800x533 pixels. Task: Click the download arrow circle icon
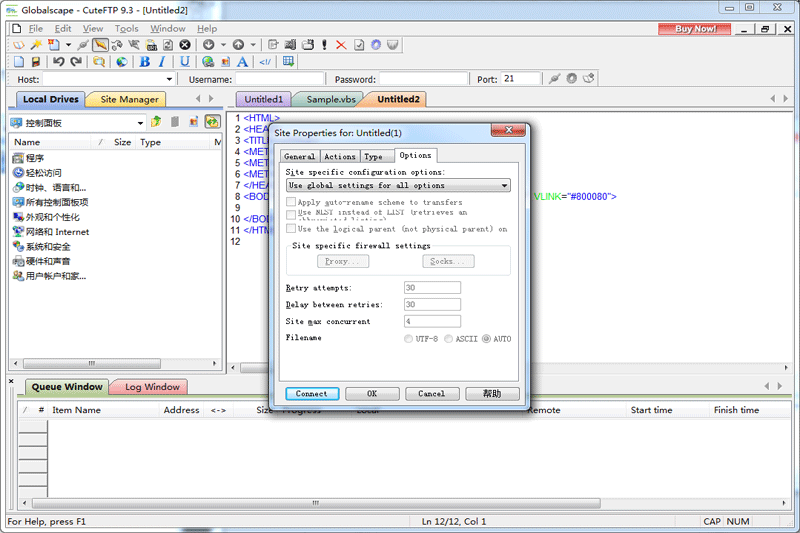click(209, 45)
